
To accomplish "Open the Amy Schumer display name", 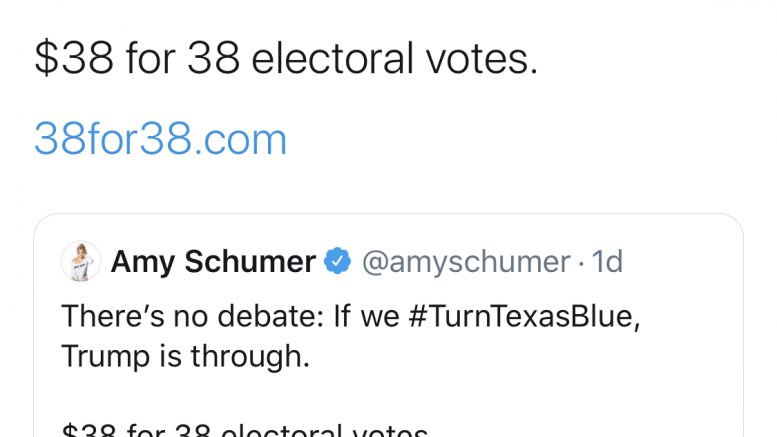I will (x=213, y=262).
